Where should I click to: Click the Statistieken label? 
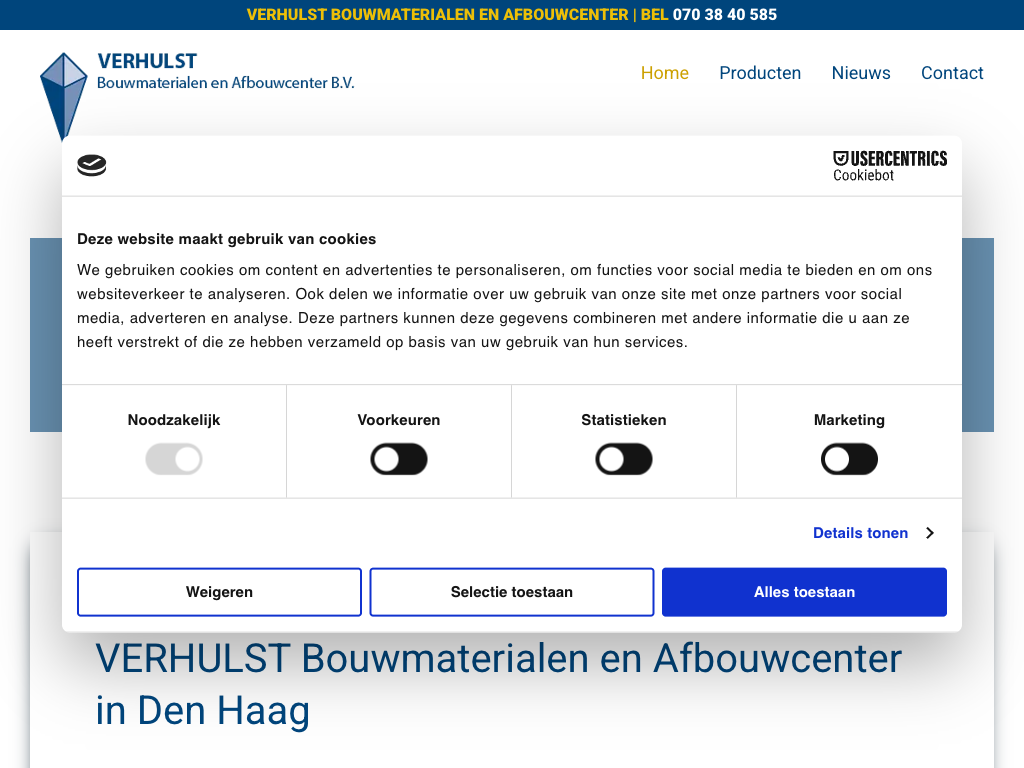click(x=624, y=420)
